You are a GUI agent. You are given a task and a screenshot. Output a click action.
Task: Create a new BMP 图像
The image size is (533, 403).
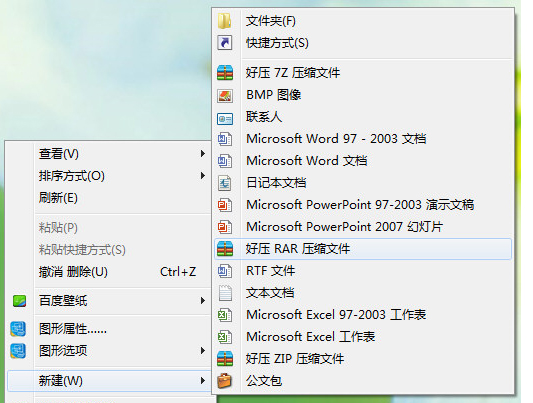pos(363,95)
